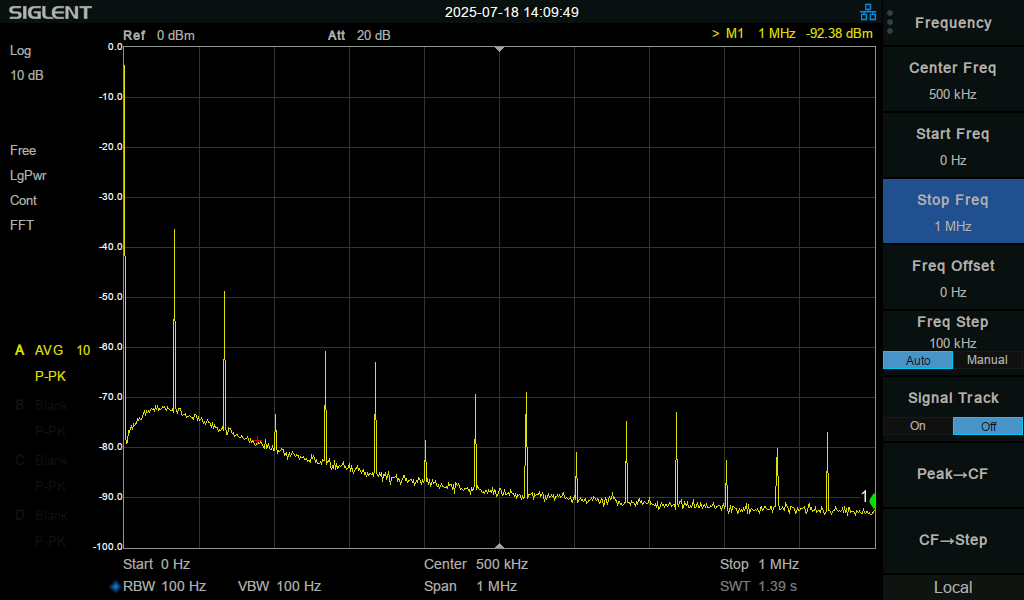The image size is (1024, 600).
Task: Click the Free trigger label
Action: click(23, 151)
